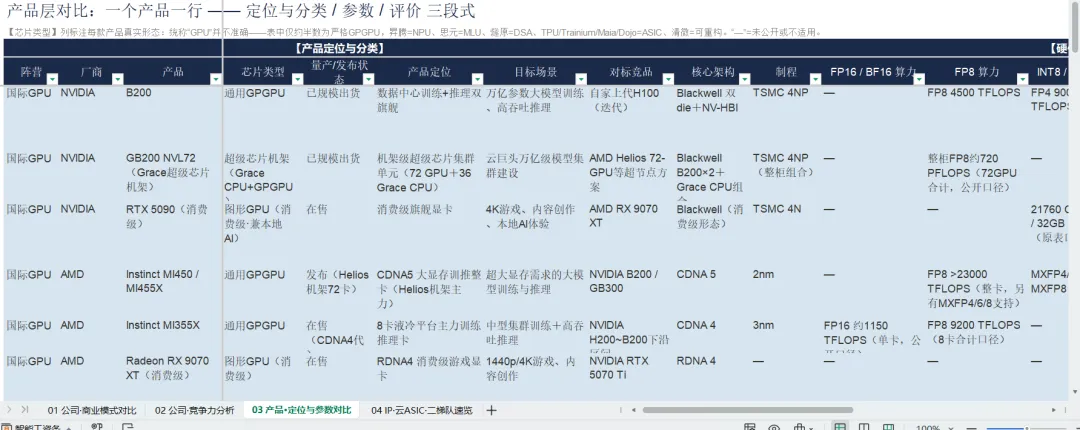Open the 芯片类型 column filter dropdown
Viewport: 1080px width, 430px height.
298,79
